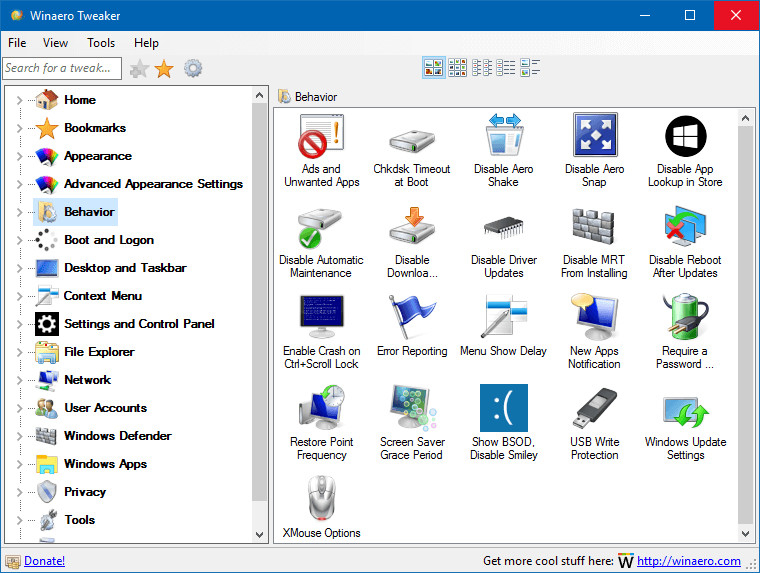Click the W winaero logo icon
760x573 pixels.
(x=626, y=561)
